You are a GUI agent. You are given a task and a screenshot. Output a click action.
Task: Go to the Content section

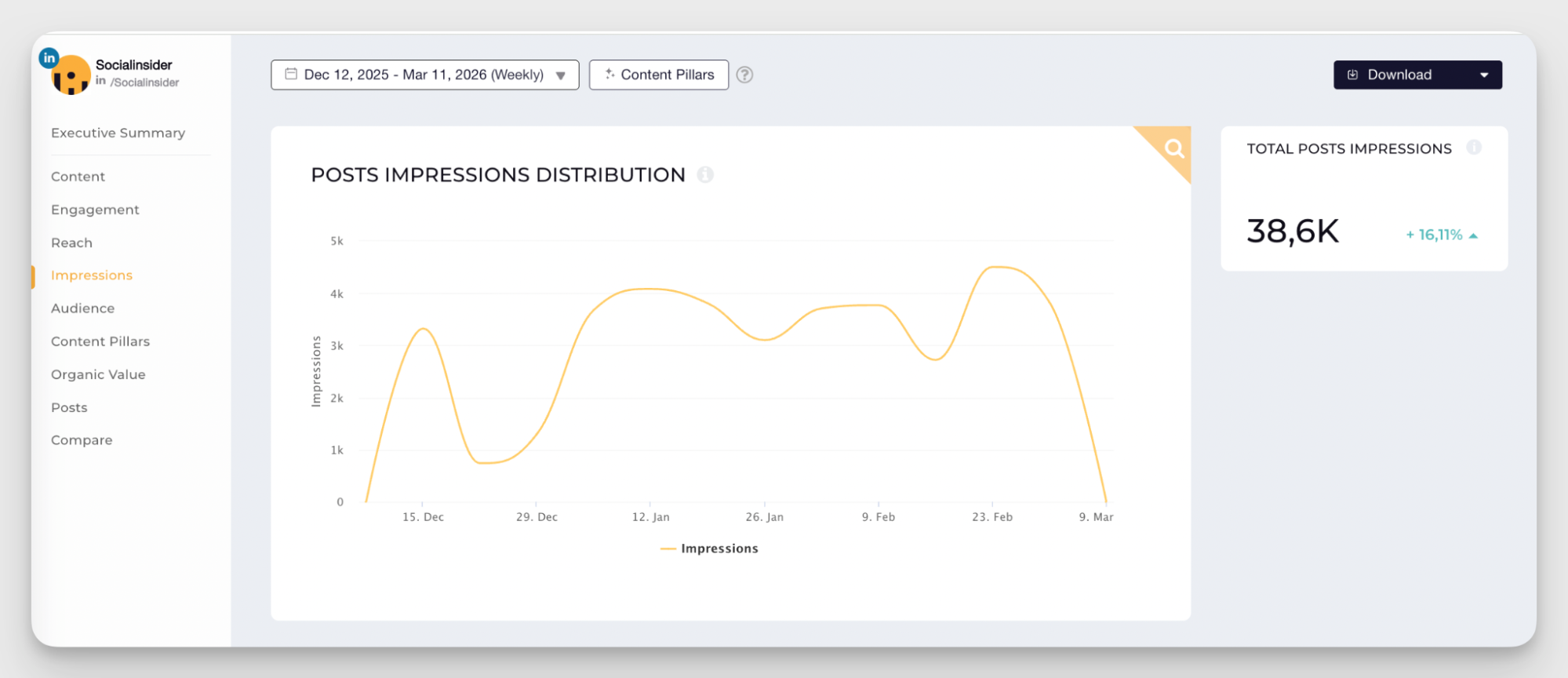coord(78,177)
